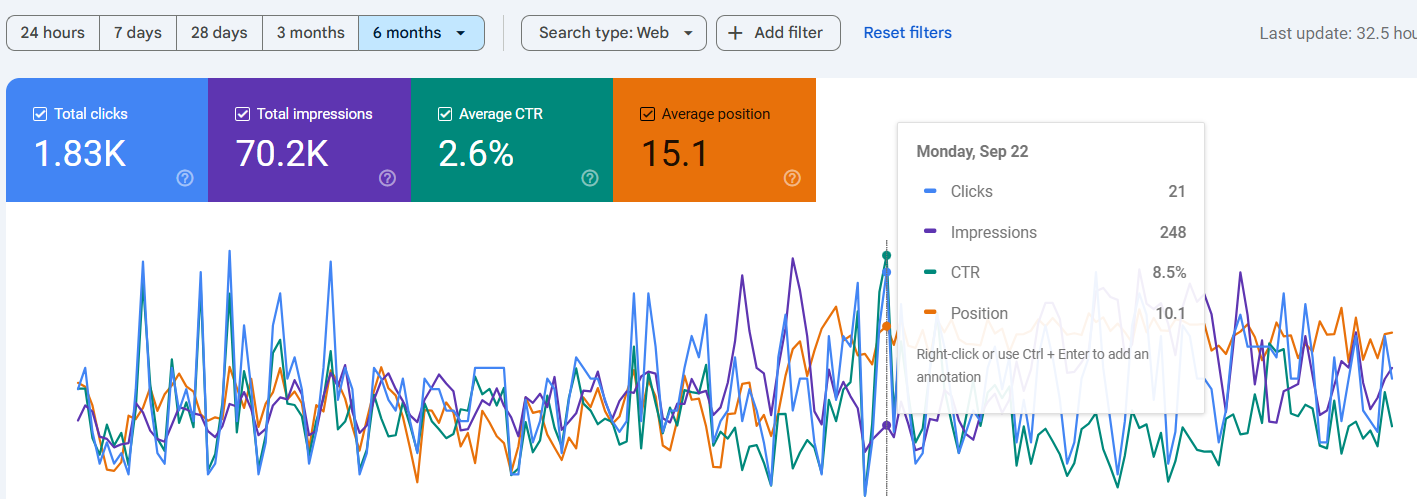1417x499 pixels.
Task: Disable the Average CTR checkbox
Action: pos(445,114)
